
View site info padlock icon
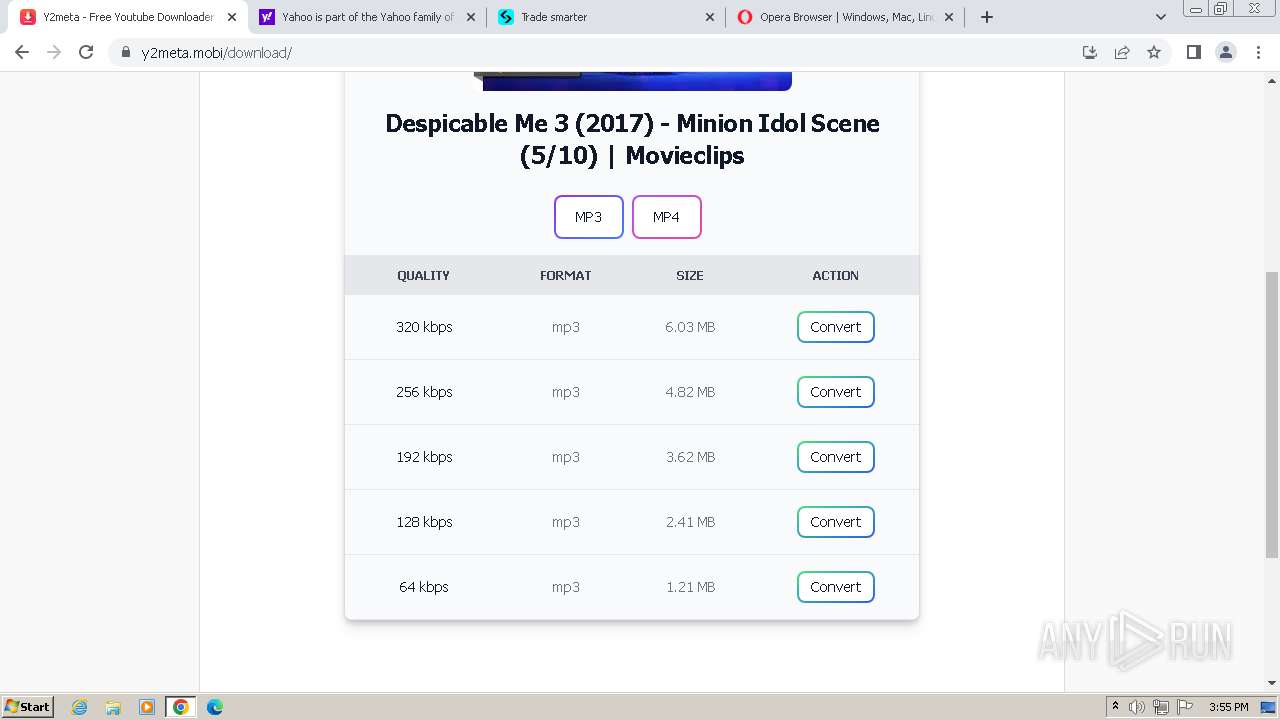126,52
